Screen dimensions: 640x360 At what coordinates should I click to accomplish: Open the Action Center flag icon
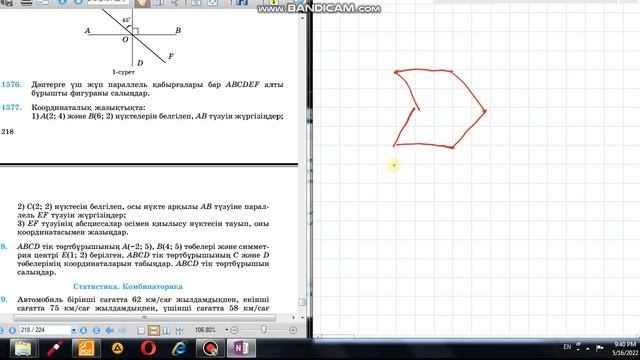pos(600,348)
